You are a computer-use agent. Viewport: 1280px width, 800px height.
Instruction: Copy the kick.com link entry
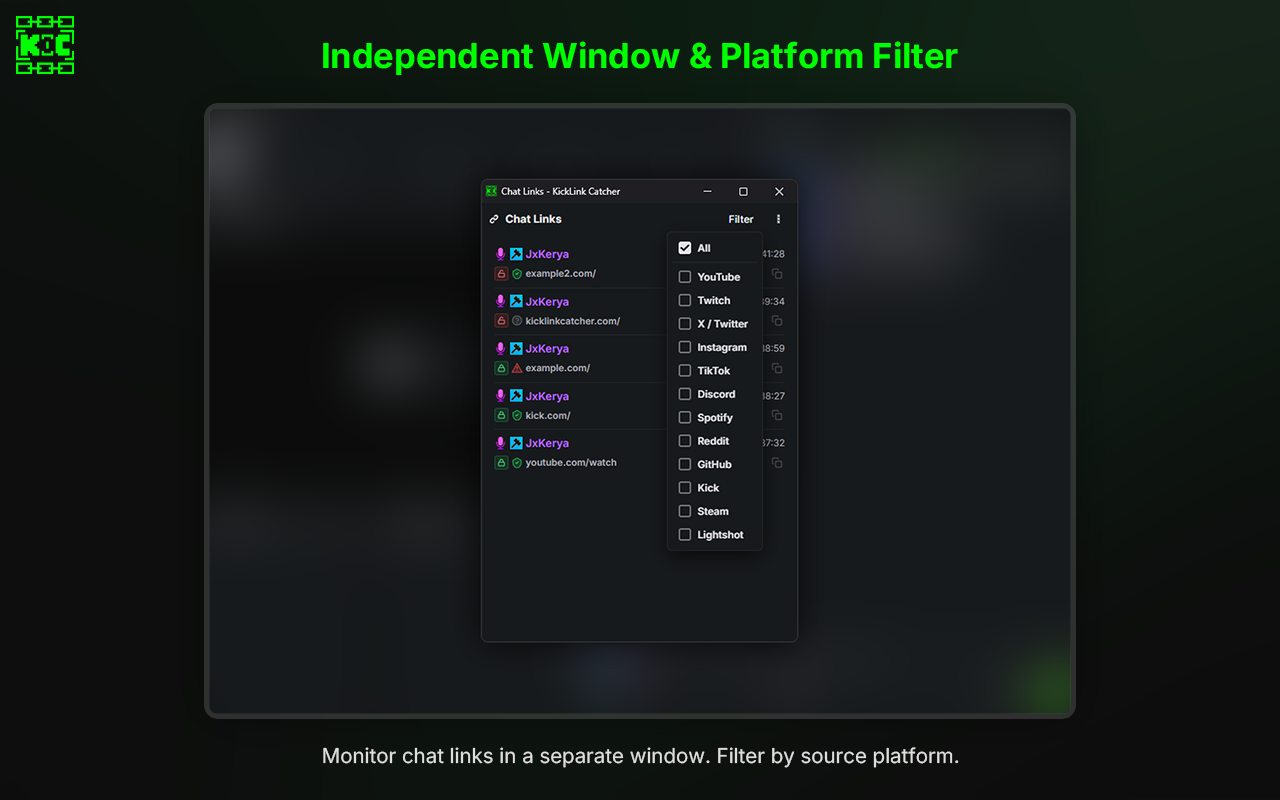click(x=777, y=416)
